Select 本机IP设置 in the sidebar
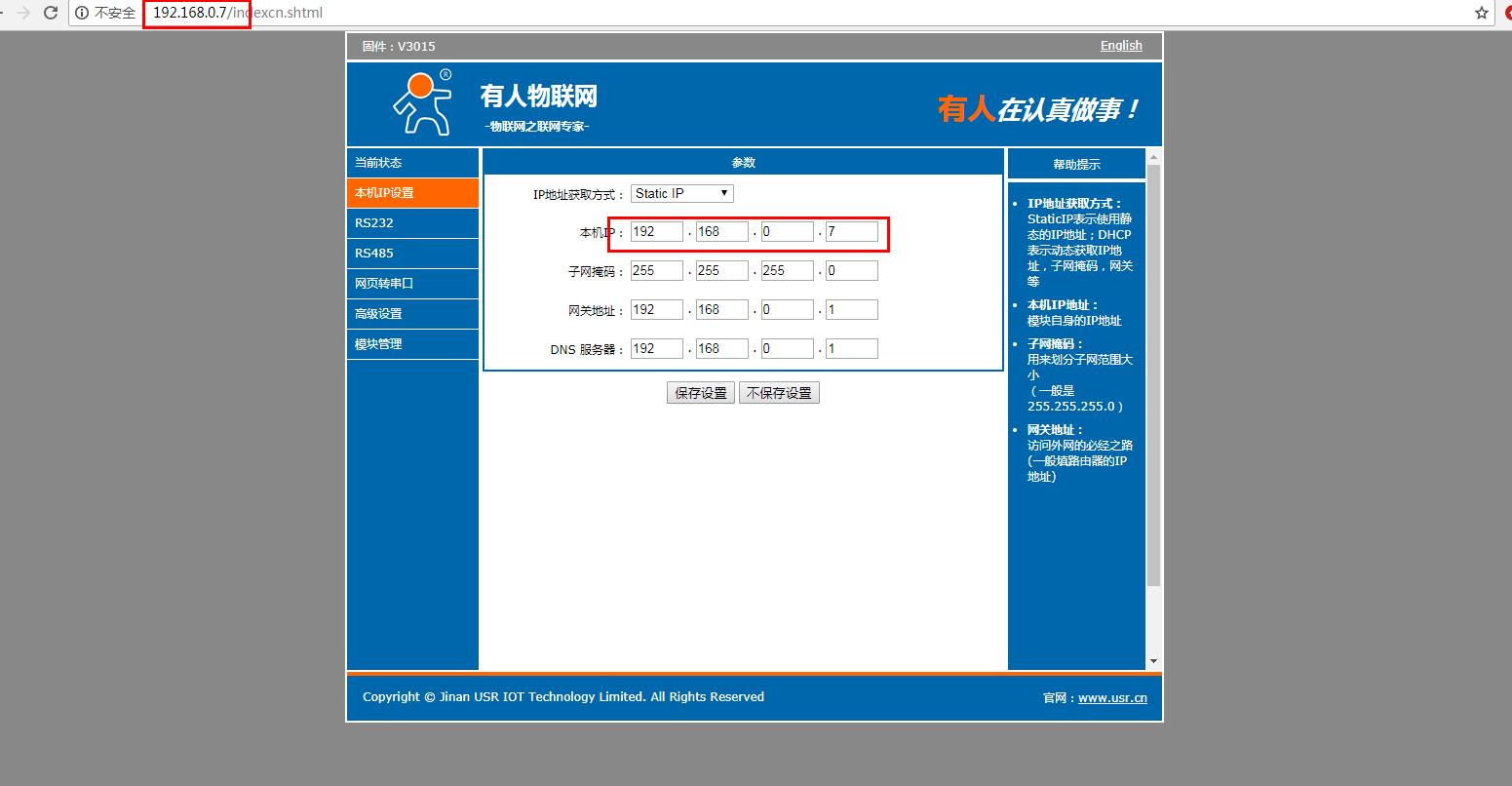1512x786 pixels. point(412,193)
